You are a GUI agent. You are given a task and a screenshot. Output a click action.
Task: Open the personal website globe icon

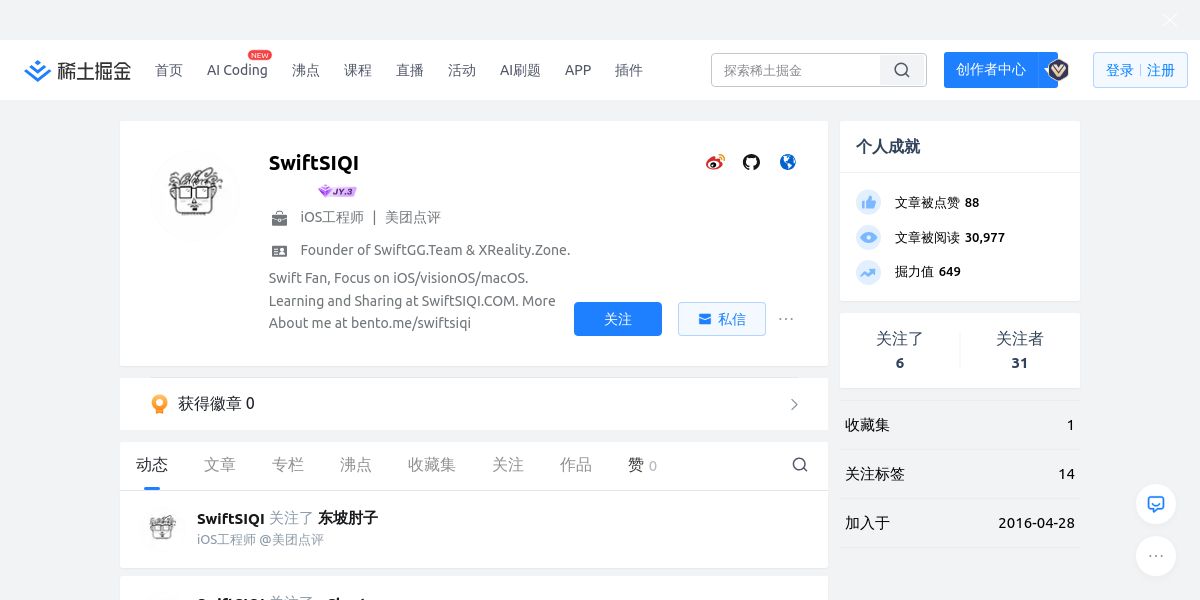[x=788, y=162]
